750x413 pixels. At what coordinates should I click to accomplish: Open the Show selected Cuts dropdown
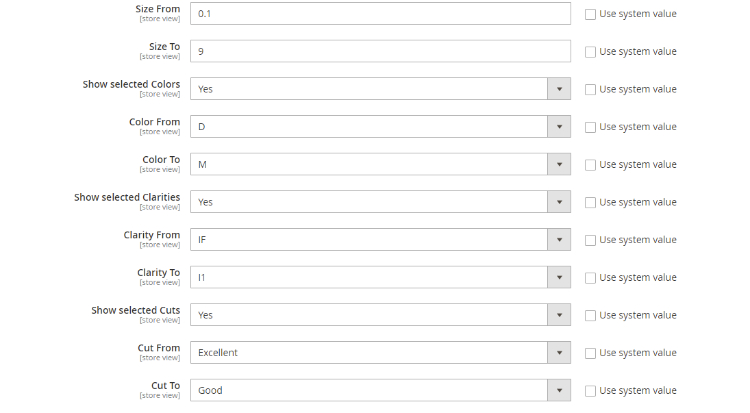pos(380,315)
